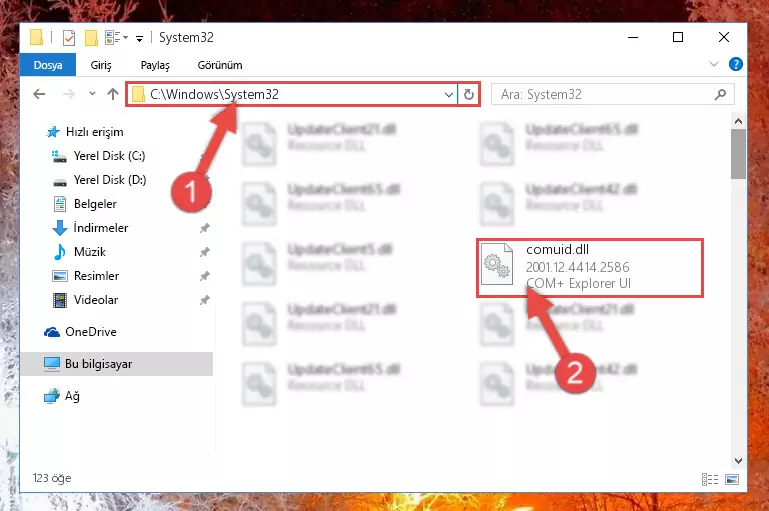Expand the ribbon with the chevron
Image resolution: width=769 pixels, height=511 pixels.
(714, 64)
